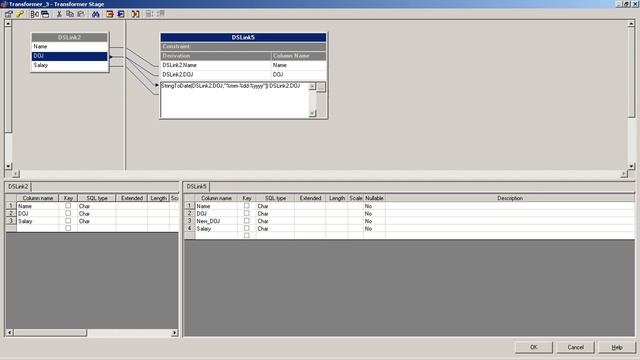Click output link execution order icon
Viewport: 640px width, 360px height.
(x=161, y=14)
